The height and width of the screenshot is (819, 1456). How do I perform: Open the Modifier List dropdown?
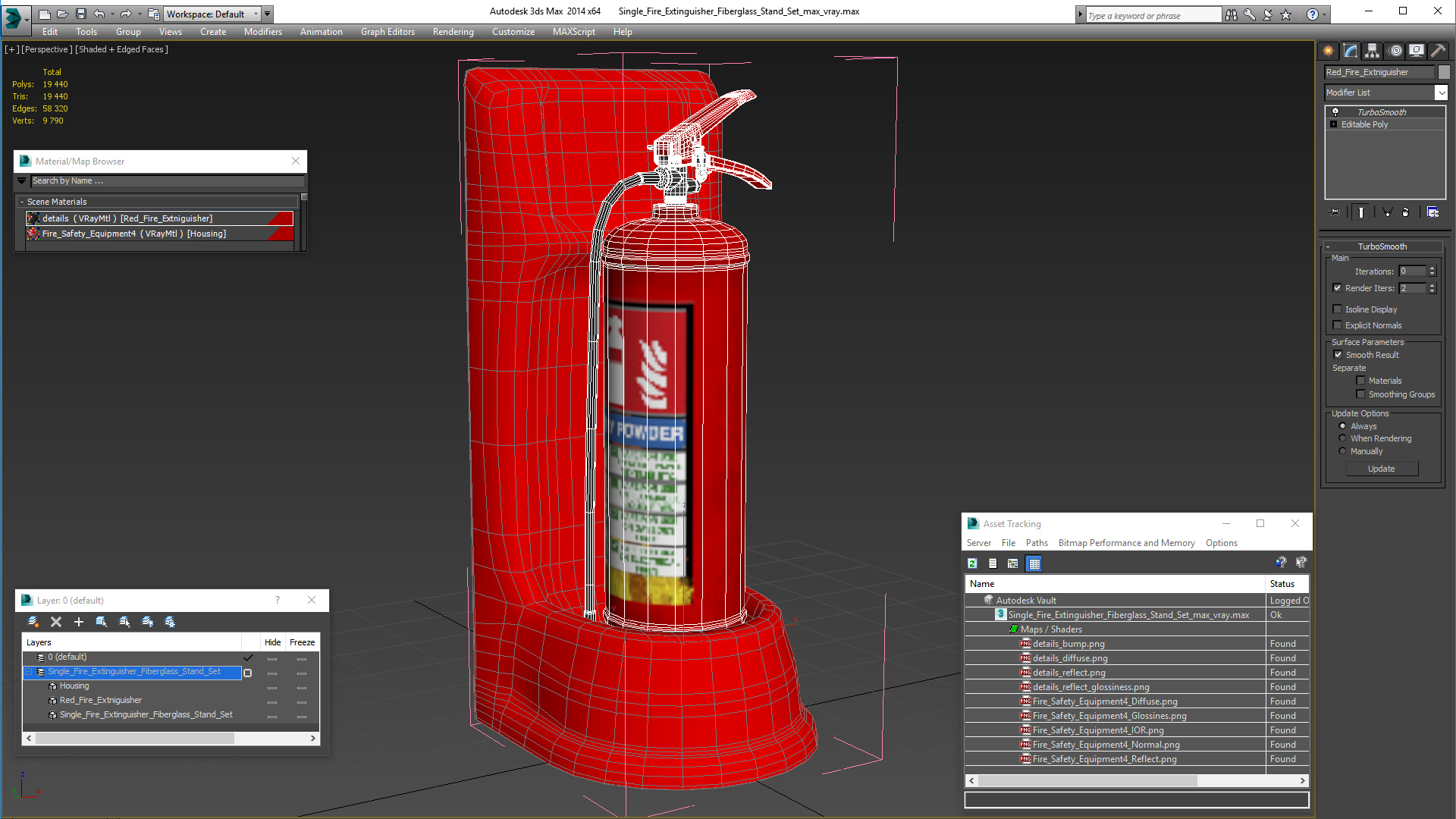[1441, 93]
